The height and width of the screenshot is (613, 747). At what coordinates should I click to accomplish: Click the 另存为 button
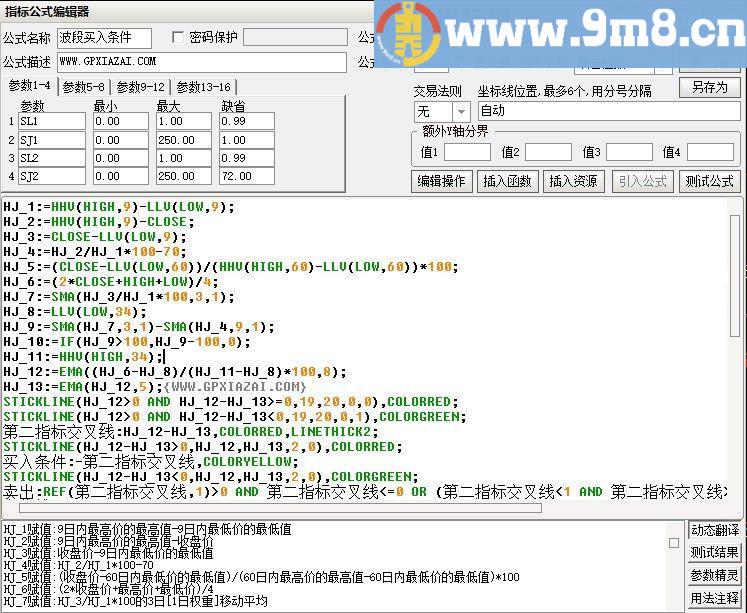pos(709,88)
